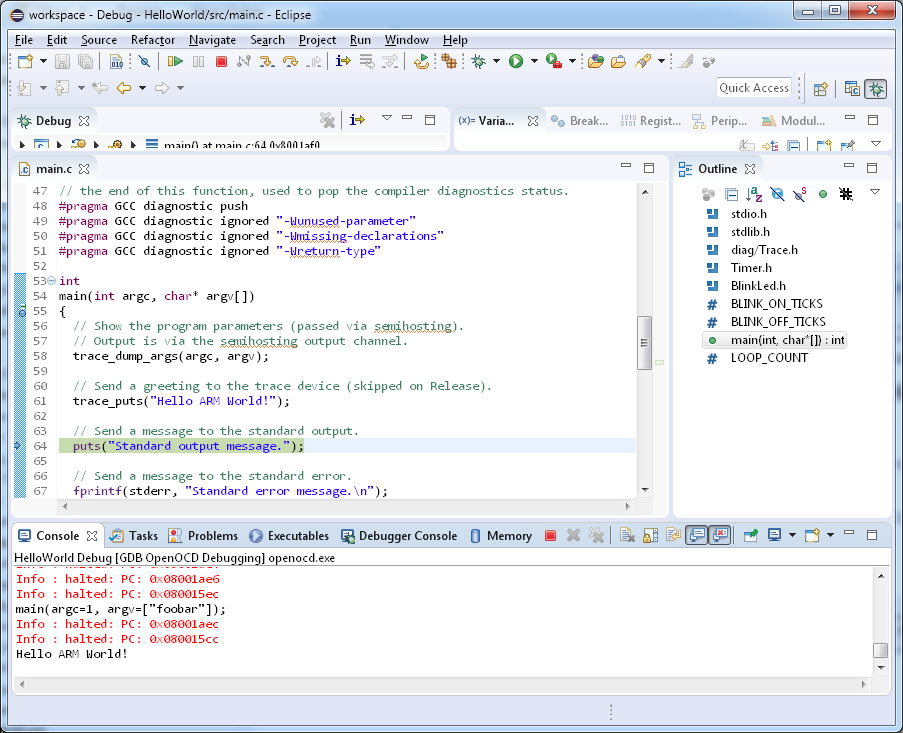This screenshot has width=903, height=733.
Task: Click the Skip All Breakpoints icon
Action: click(144, 62)
